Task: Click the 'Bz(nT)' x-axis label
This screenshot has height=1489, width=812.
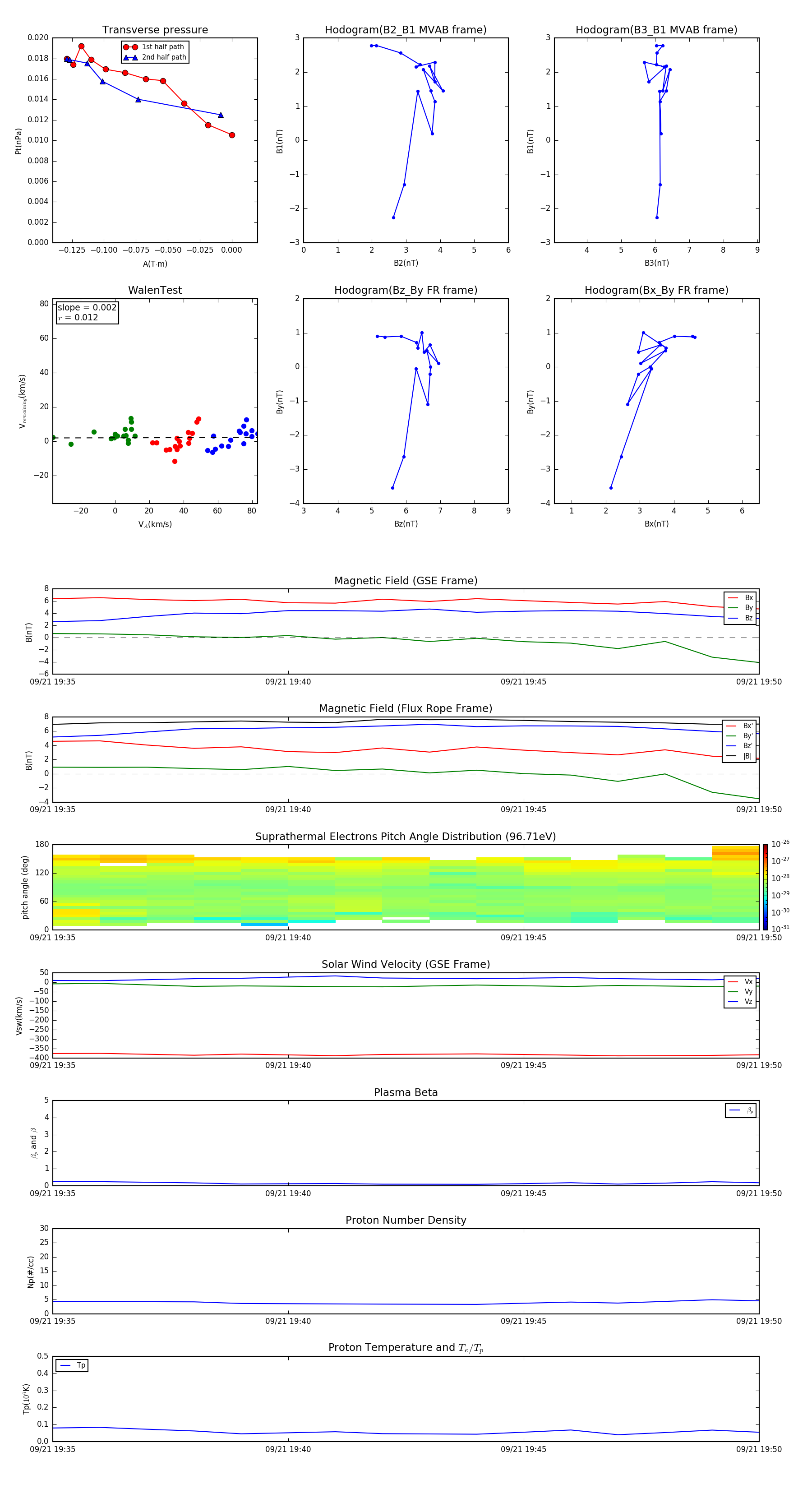Action: pos(406,524)
